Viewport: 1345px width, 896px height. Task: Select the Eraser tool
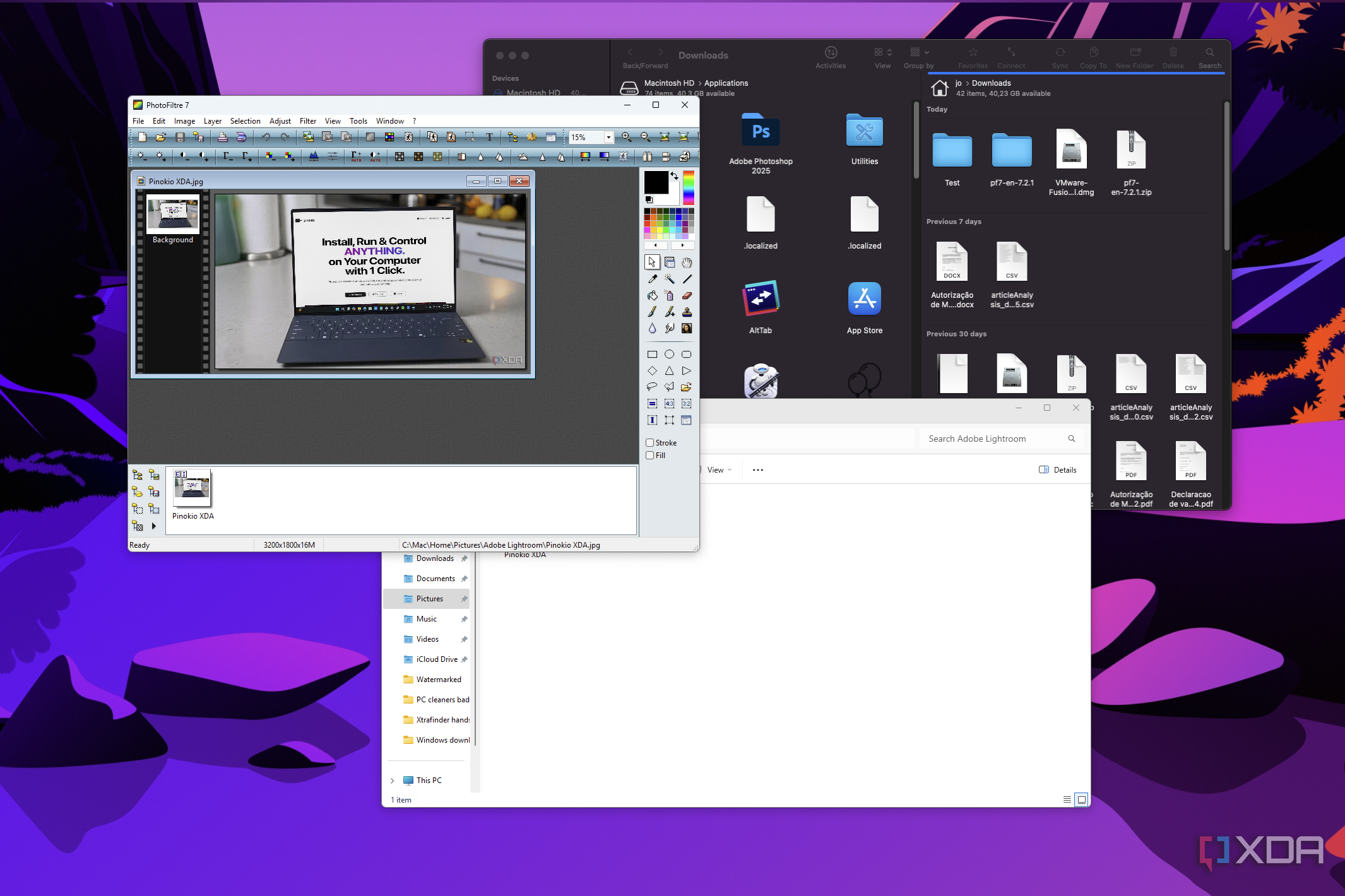[x=687, y=295]
